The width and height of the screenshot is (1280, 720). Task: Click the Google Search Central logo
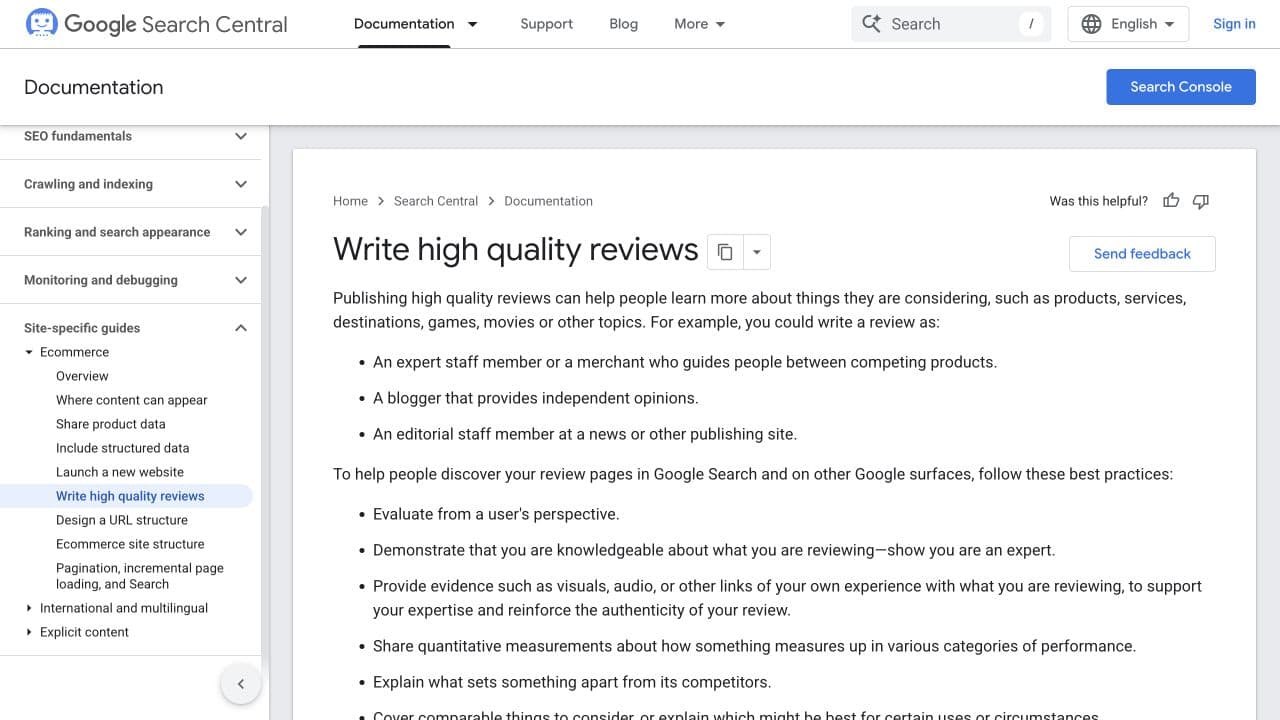[x=156, y=24]
